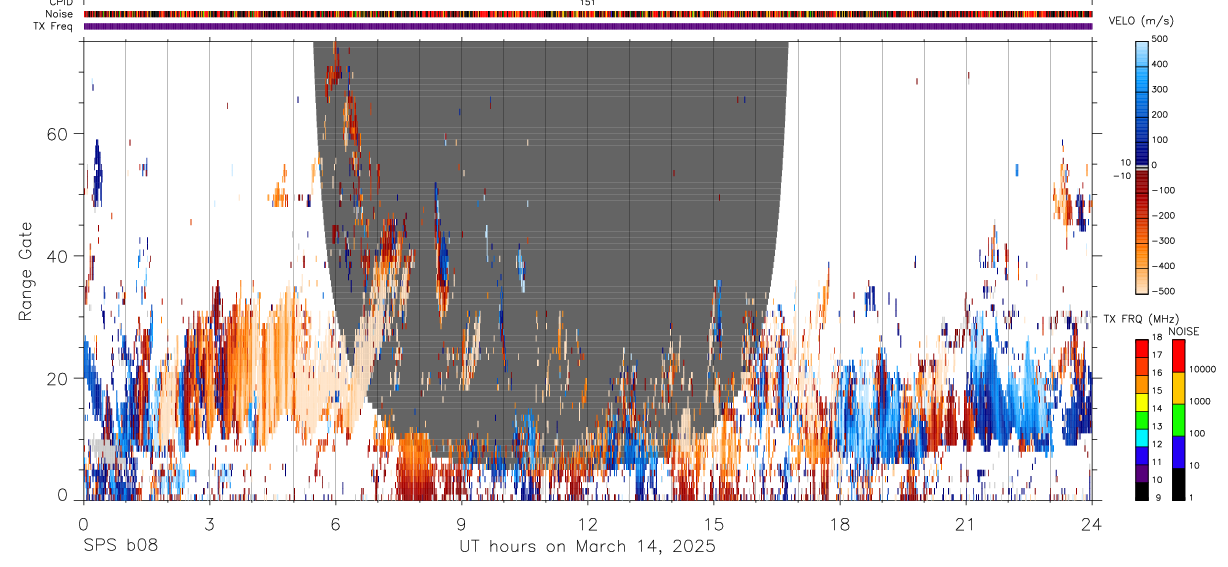Click the purple TX Freq strip at top
Image resolution: width=1228 pixels, height=567 pixels.
pyautogui.click(x=588, y=26)
